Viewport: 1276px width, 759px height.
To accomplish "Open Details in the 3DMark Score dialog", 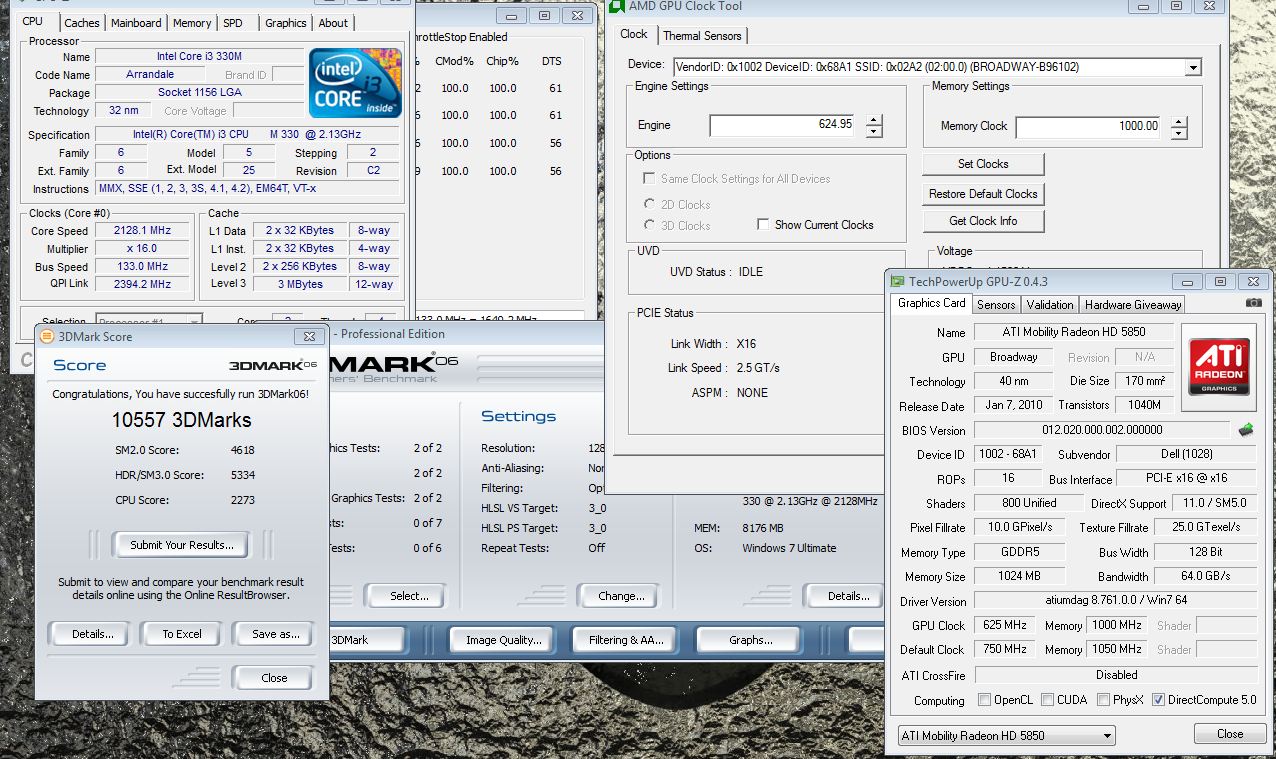I will click(x=93, y=634).
